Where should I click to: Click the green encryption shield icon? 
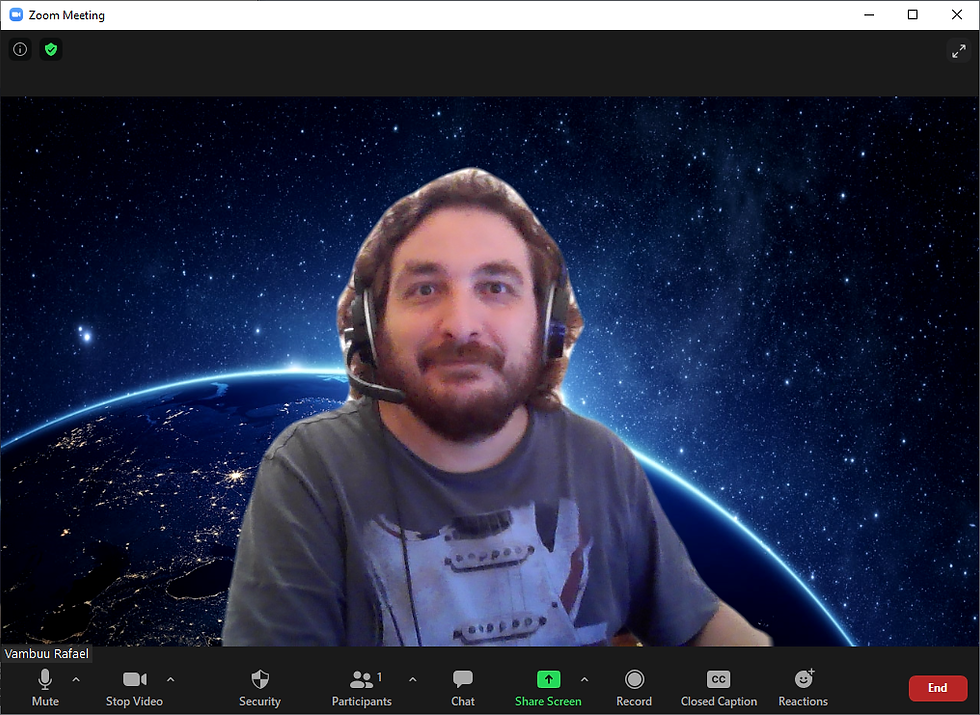coord(51,49)
